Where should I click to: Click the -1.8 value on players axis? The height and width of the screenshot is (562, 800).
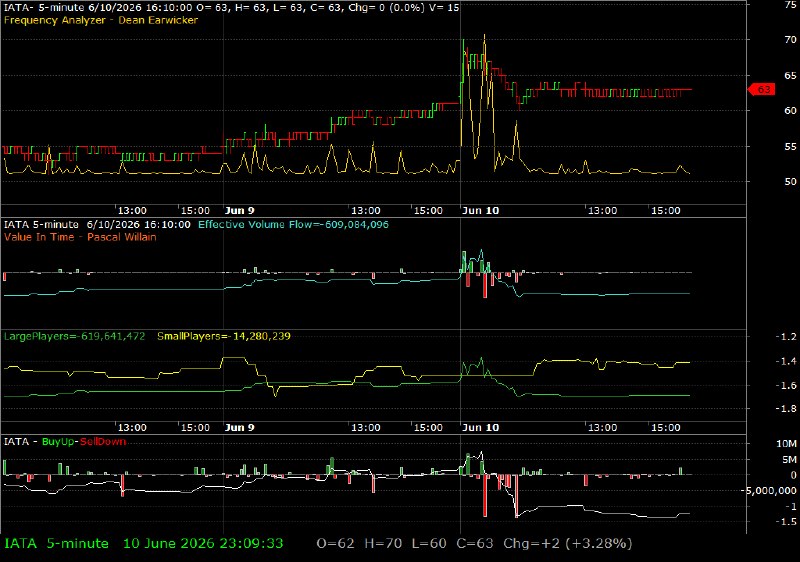(786, 408)
